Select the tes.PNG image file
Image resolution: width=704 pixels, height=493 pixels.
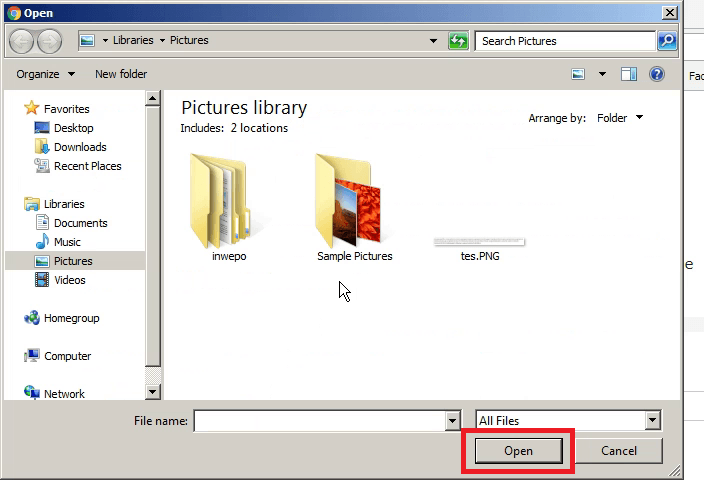480,249
